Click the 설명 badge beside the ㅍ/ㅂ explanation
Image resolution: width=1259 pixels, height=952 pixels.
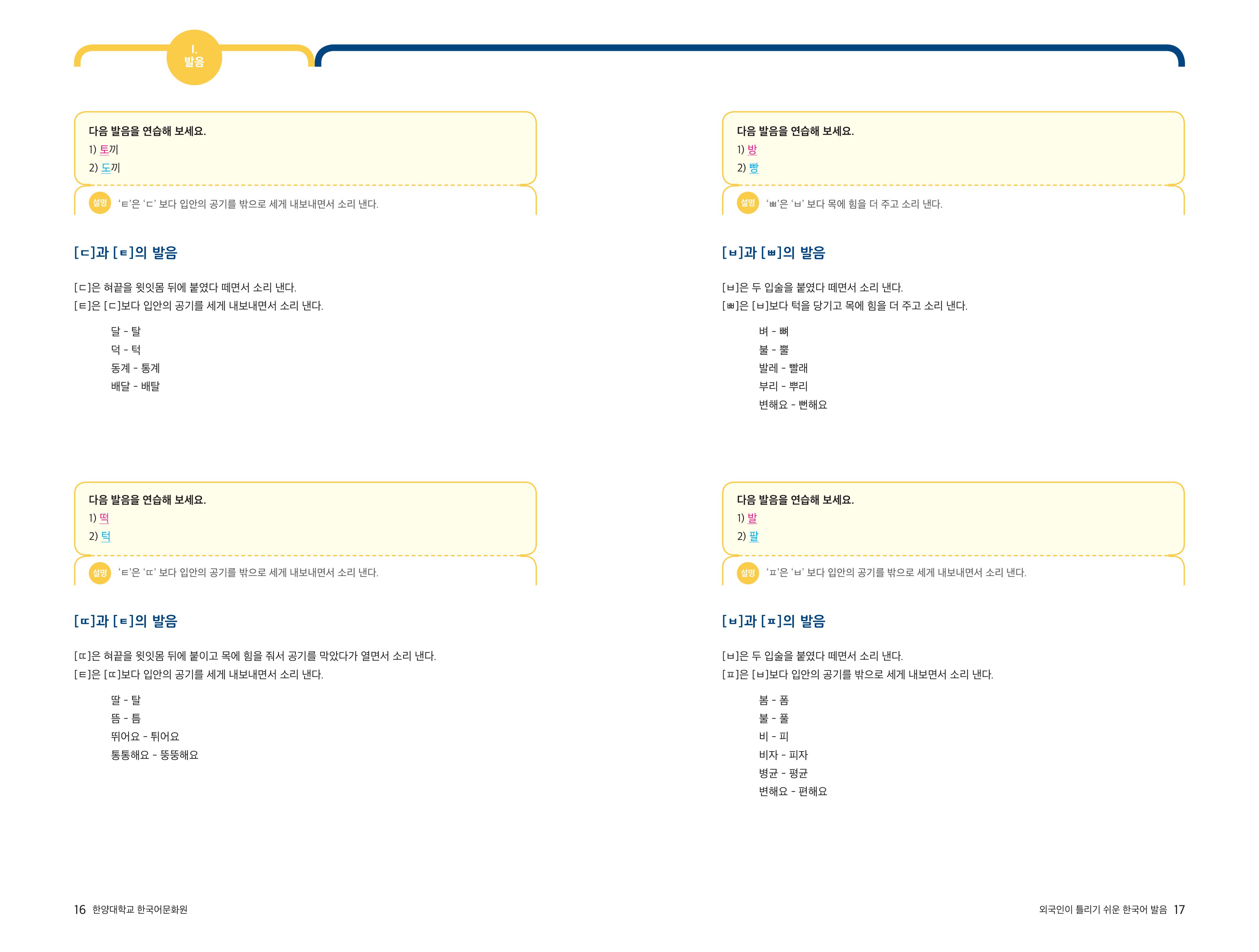(x=747, y=572)
